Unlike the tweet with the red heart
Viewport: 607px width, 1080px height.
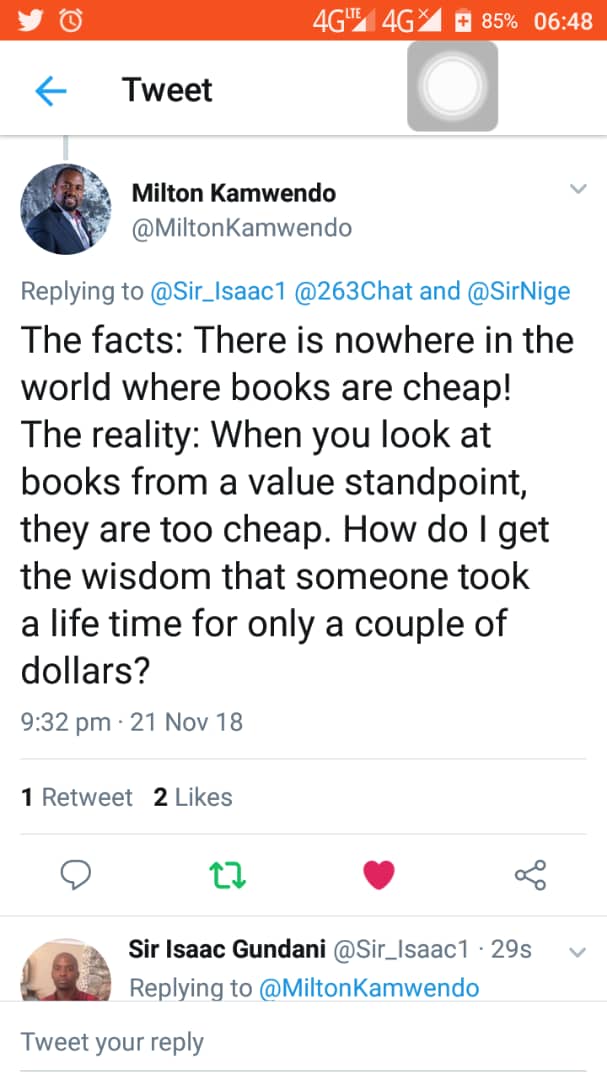click(x=379, y=876)
